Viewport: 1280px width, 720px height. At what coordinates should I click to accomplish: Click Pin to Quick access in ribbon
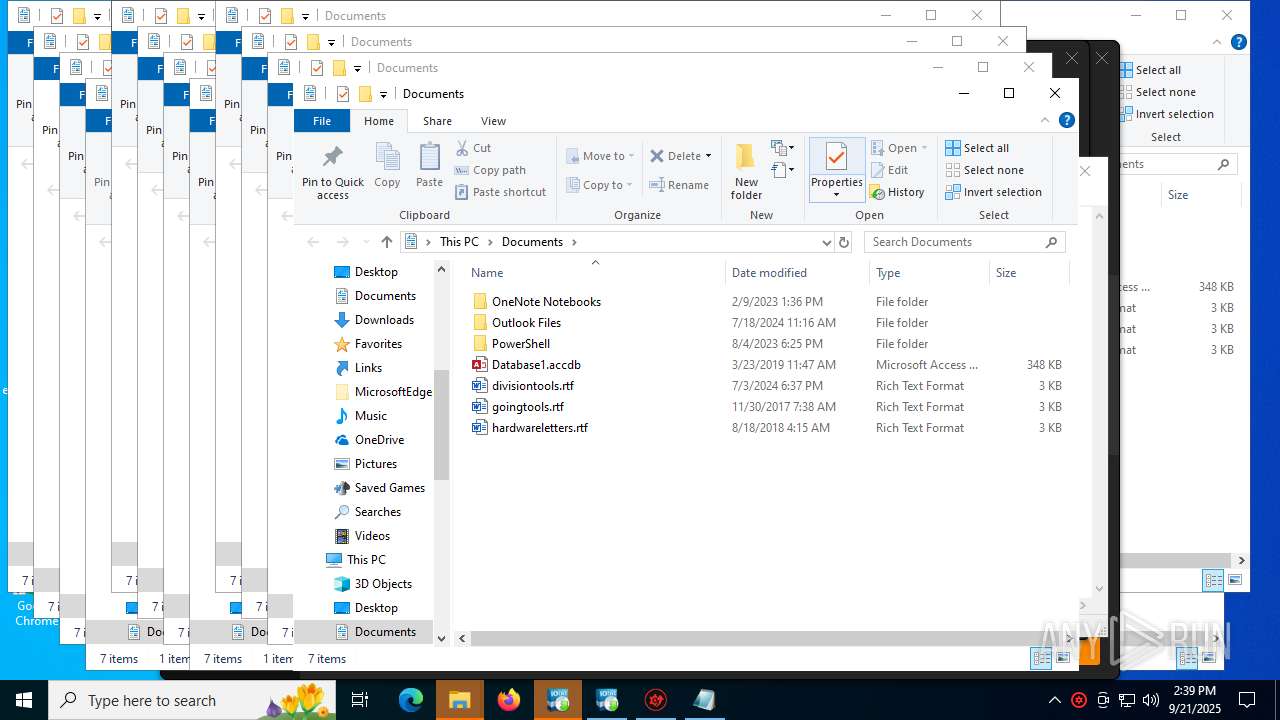pyautogui.click(x=333, y=172)
